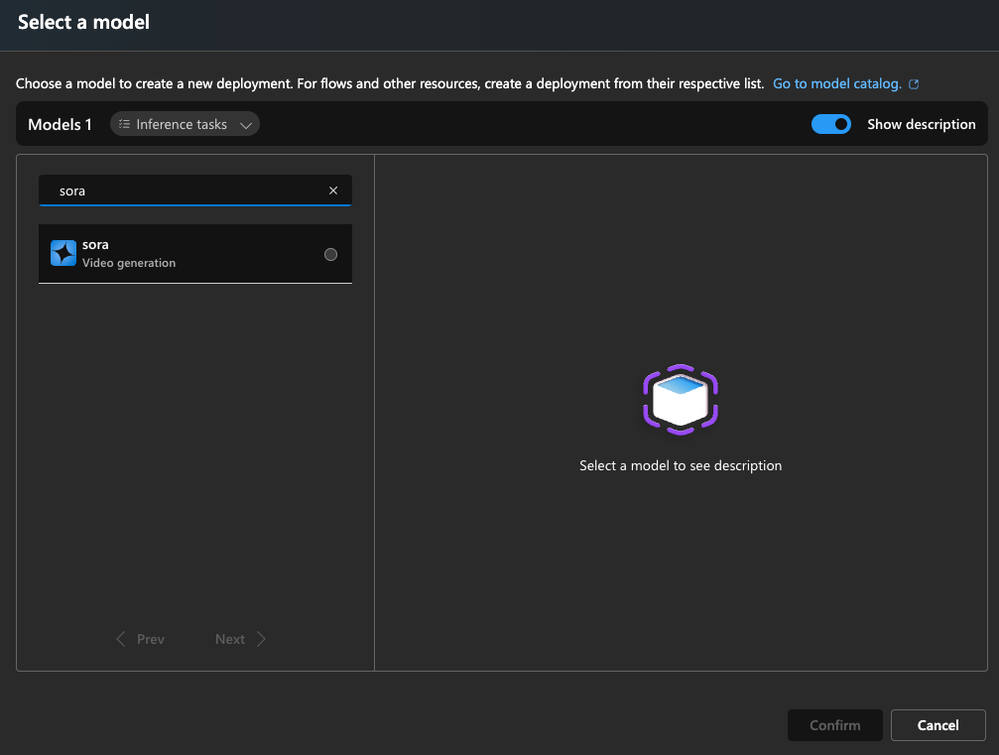Select the sora Video generation list item

pos(195,254)
